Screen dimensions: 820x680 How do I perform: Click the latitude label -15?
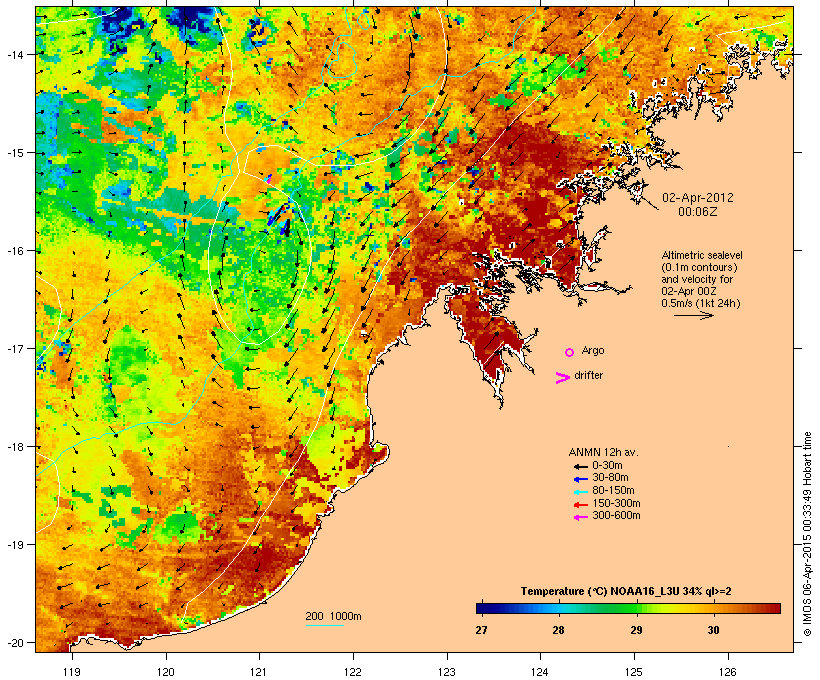pyautogui.click(x=14, y=153)
